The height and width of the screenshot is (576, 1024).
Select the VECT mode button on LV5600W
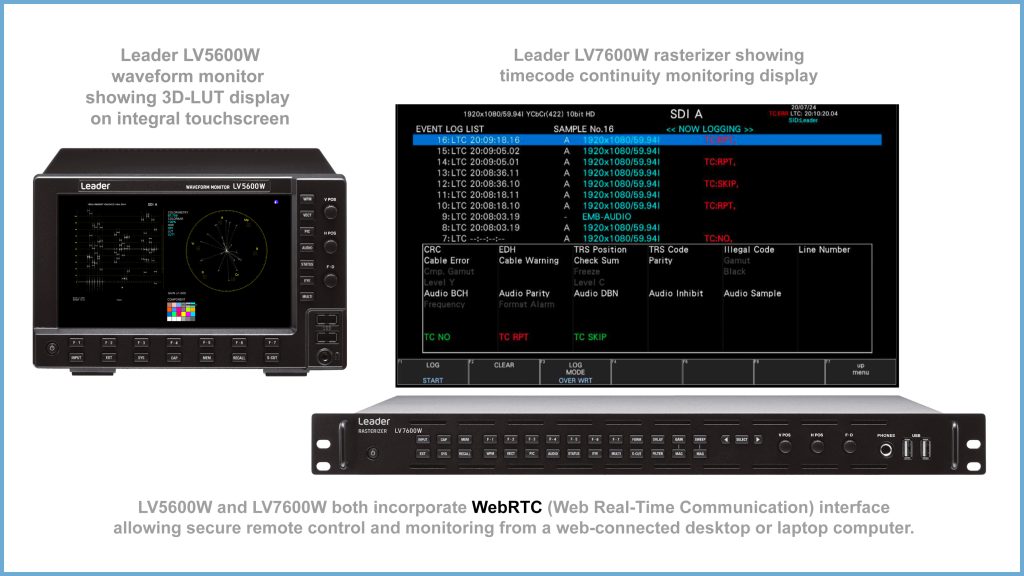[x=307, y=215]
